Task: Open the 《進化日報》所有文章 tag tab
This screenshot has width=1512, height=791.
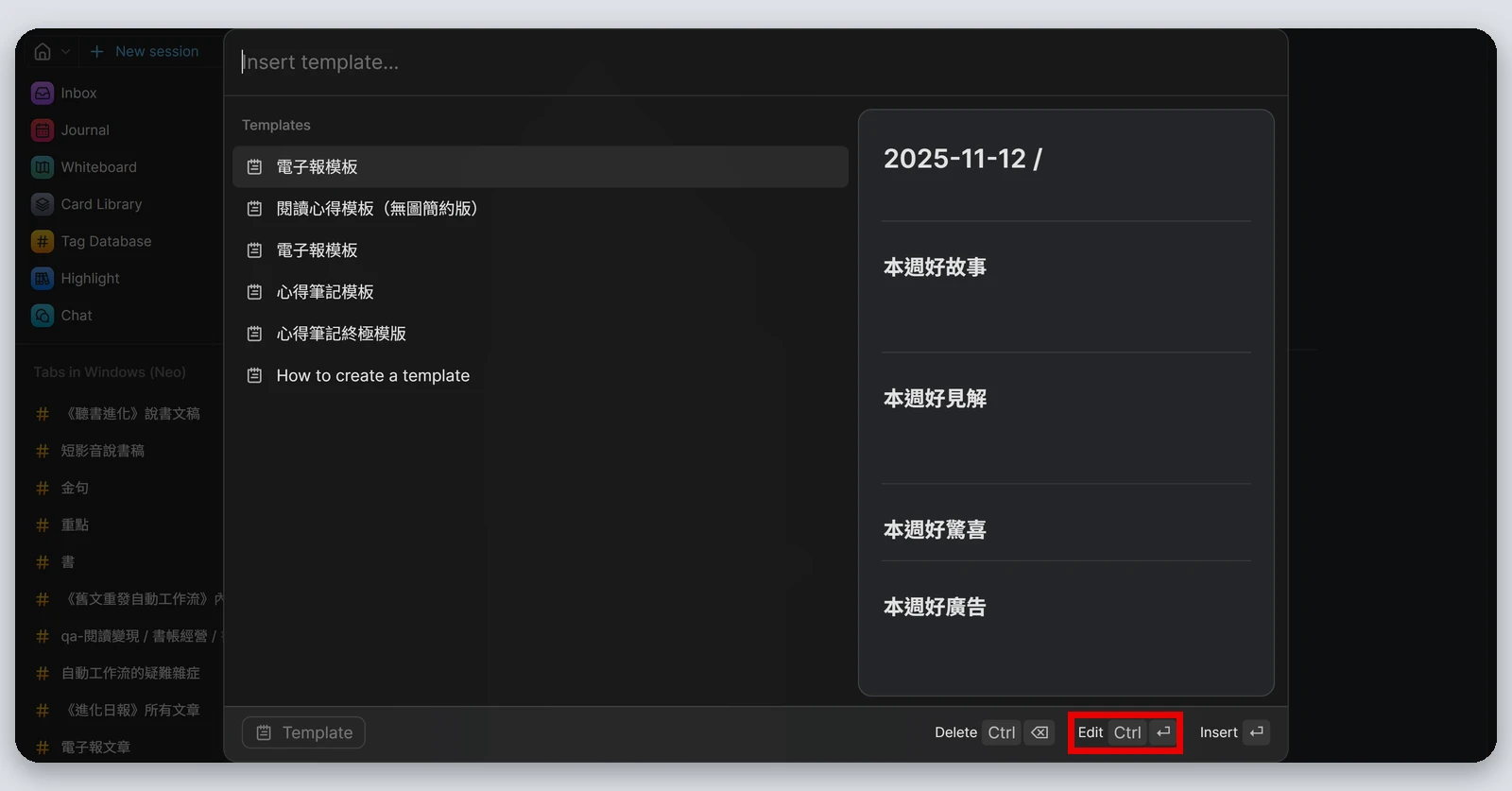Action: tap(119, 710)
